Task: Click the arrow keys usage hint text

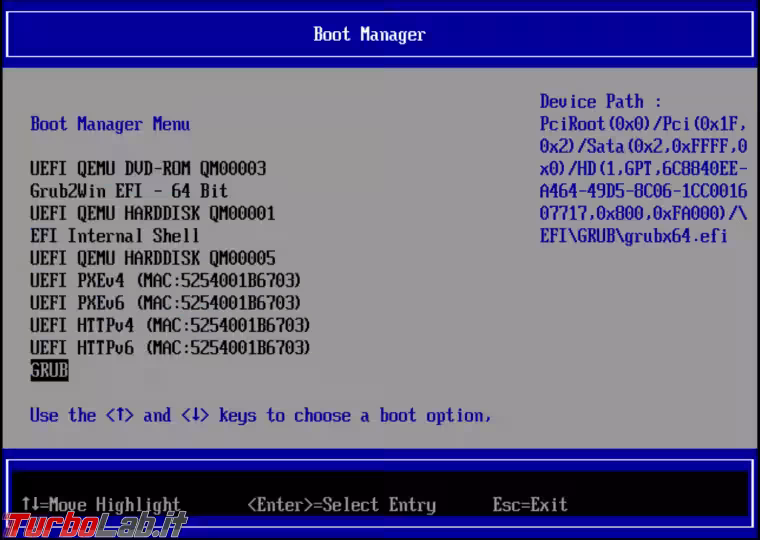Action: tap(260, 415)
